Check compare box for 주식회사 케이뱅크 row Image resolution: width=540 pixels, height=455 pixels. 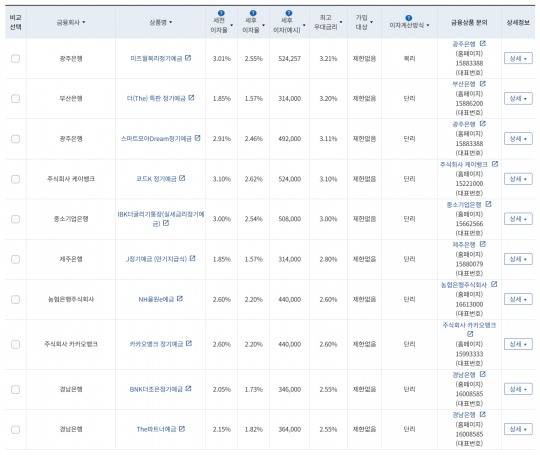(15, 179)
